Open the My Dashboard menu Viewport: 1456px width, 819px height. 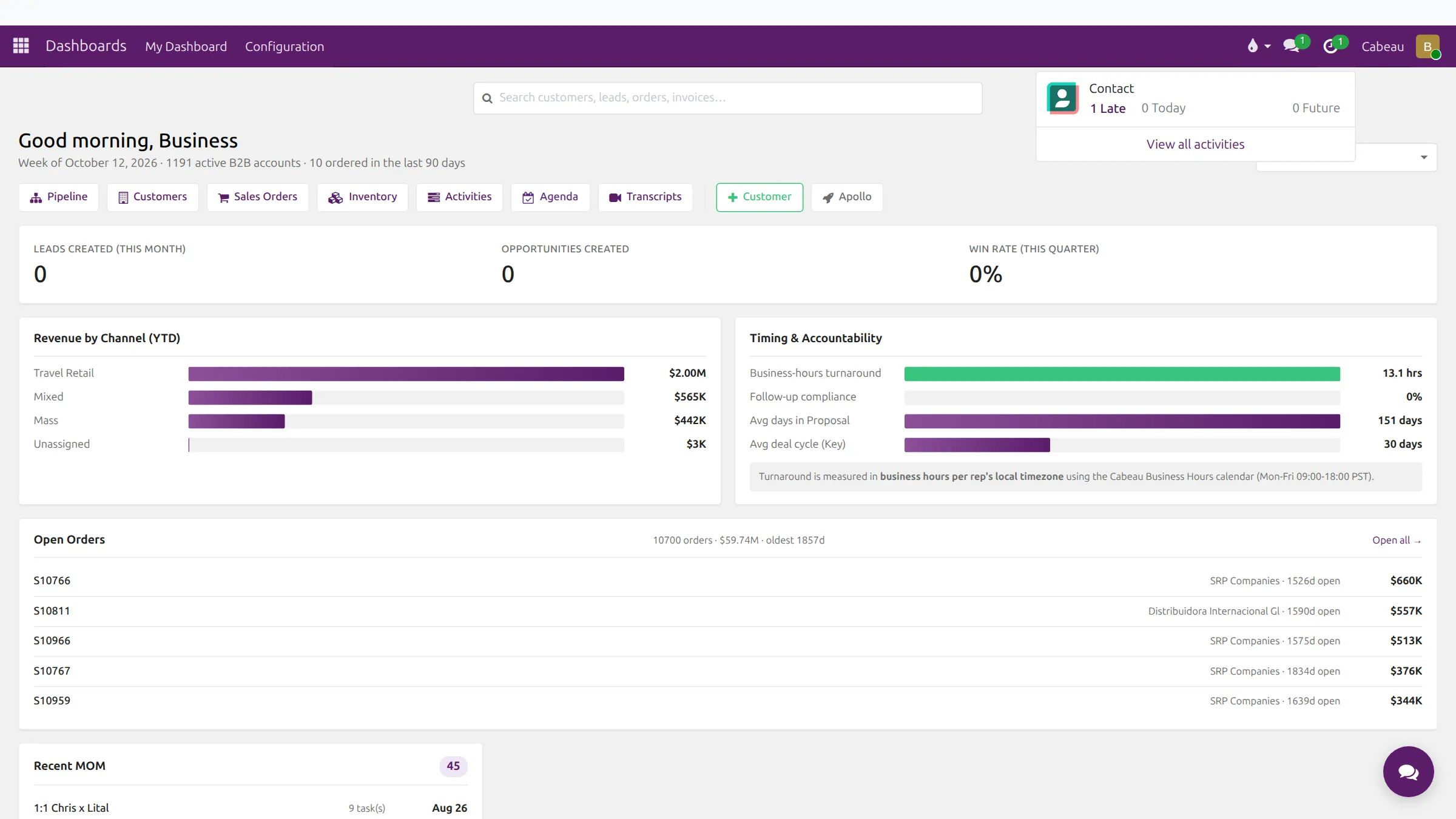coord(186,47)
